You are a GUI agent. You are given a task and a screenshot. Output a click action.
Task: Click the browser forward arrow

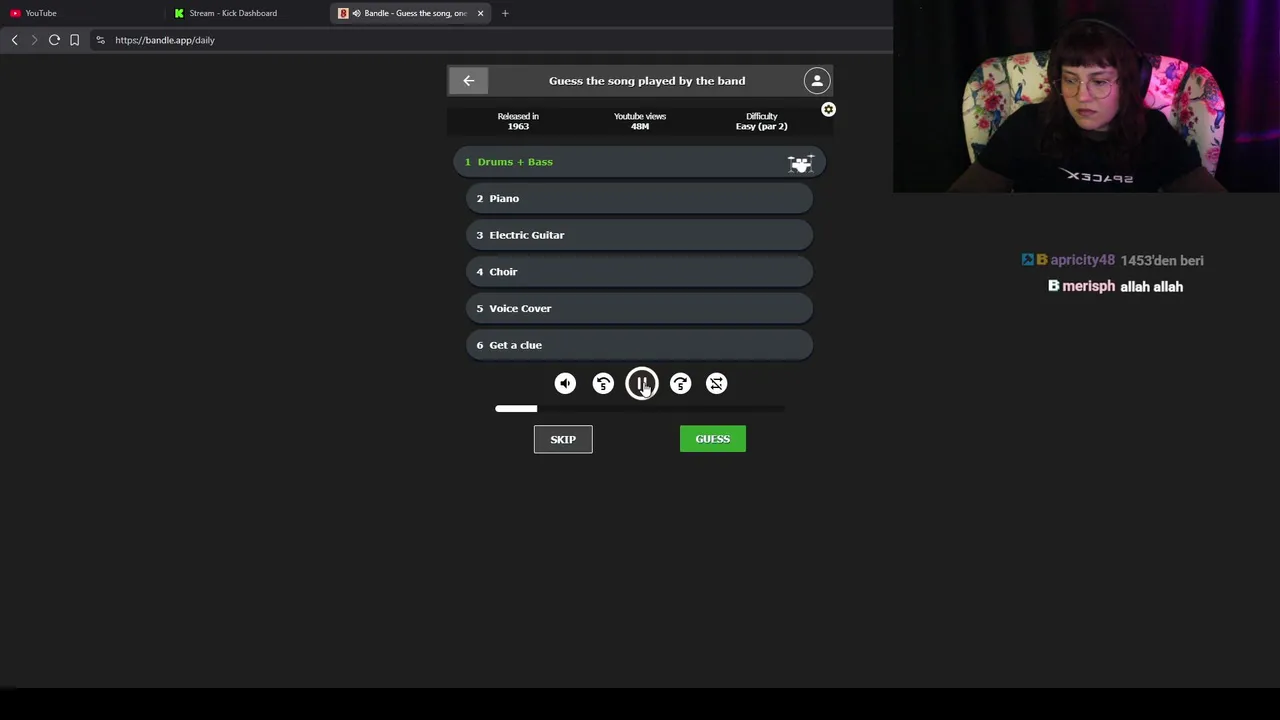[x=34, y=40]
